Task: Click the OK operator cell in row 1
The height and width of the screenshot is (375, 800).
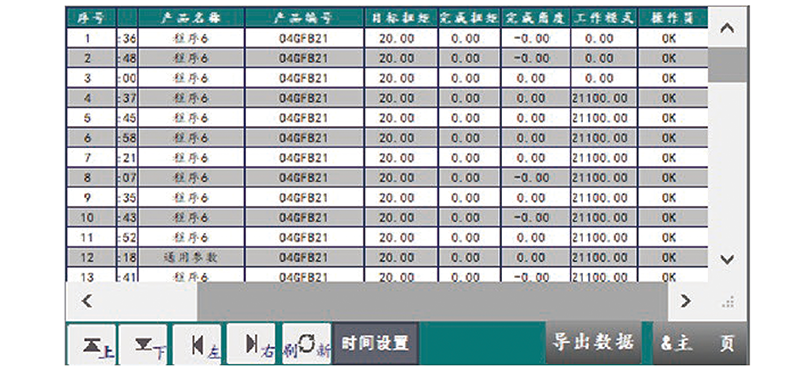Action: coord(672,38)
